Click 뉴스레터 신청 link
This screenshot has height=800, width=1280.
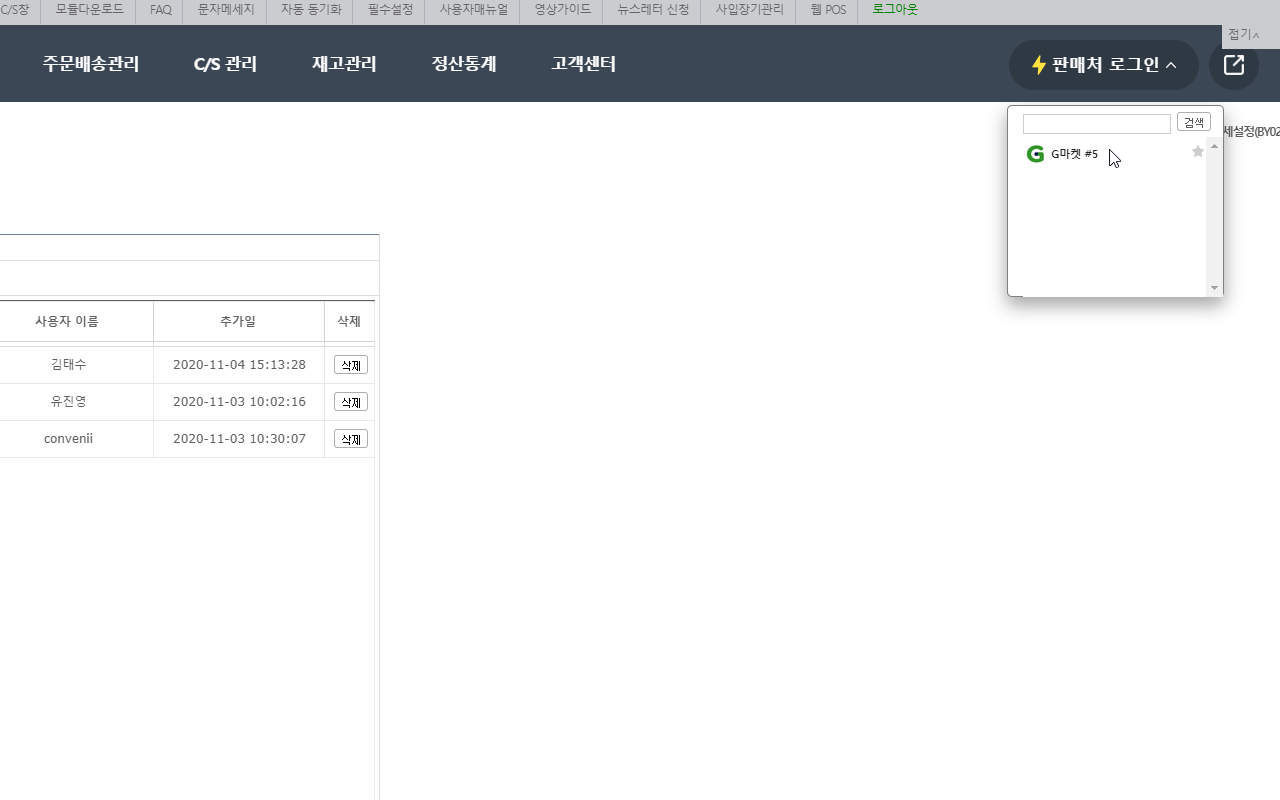click(653, 9)
